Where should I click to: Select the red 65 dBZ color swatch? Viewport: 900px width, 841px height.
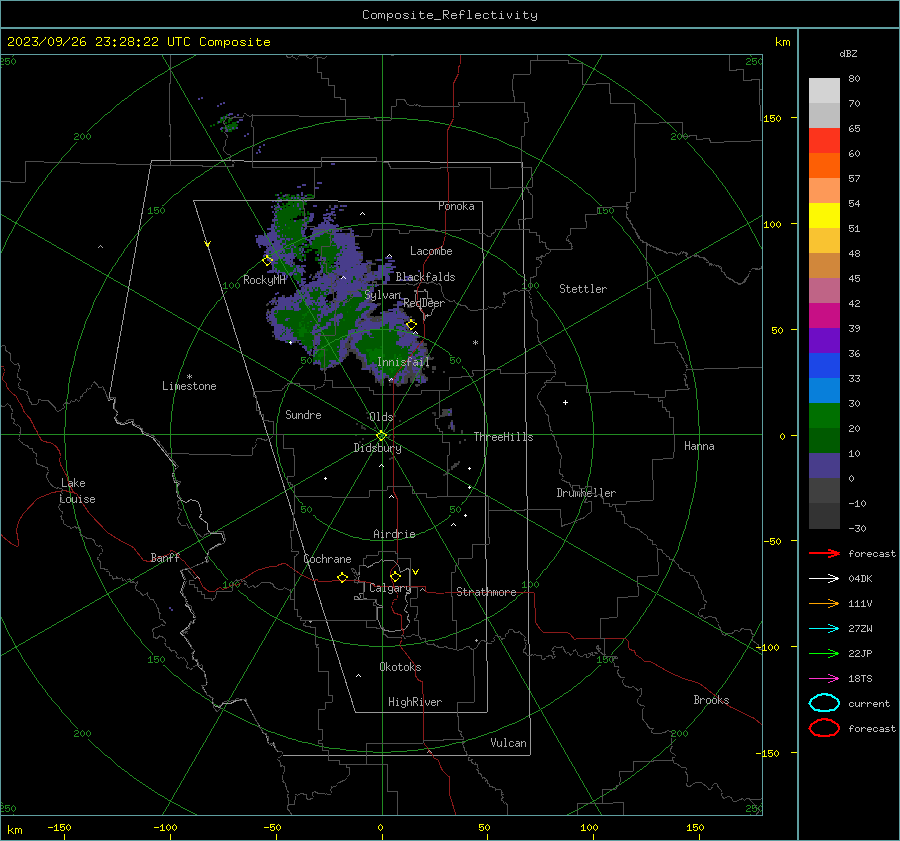[824, 140]
